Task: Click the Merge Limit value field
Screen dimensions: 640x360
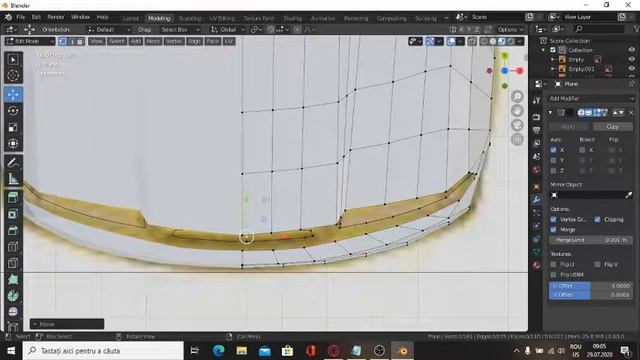Action: [591, 240]
